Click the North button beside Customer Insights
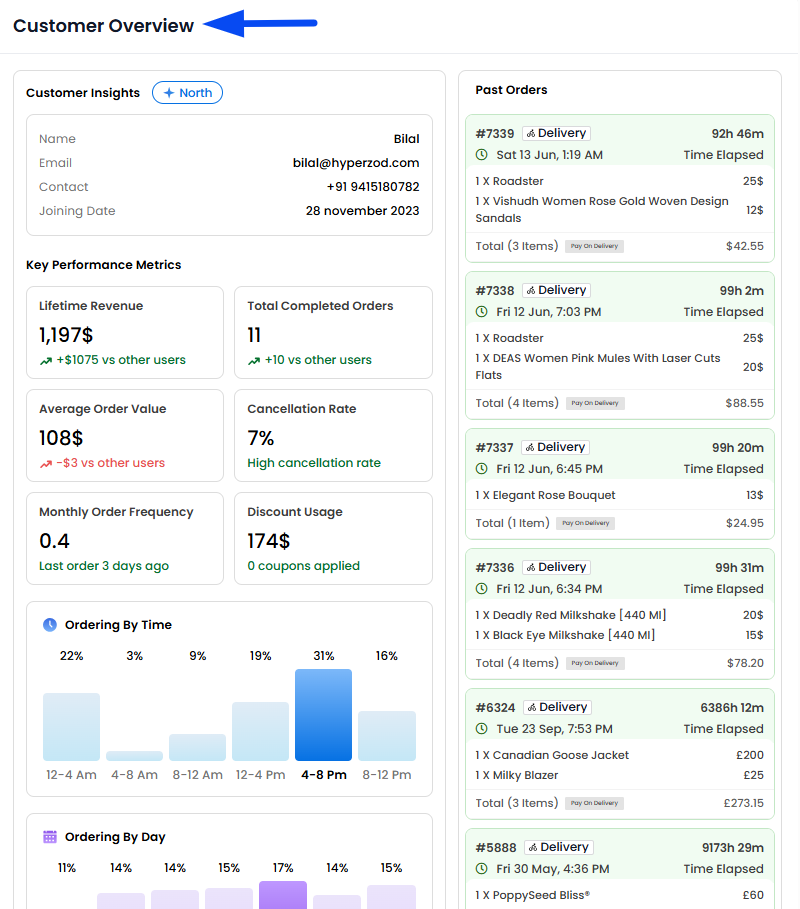This screenshot has height=909, width=800. coord(187,93)
